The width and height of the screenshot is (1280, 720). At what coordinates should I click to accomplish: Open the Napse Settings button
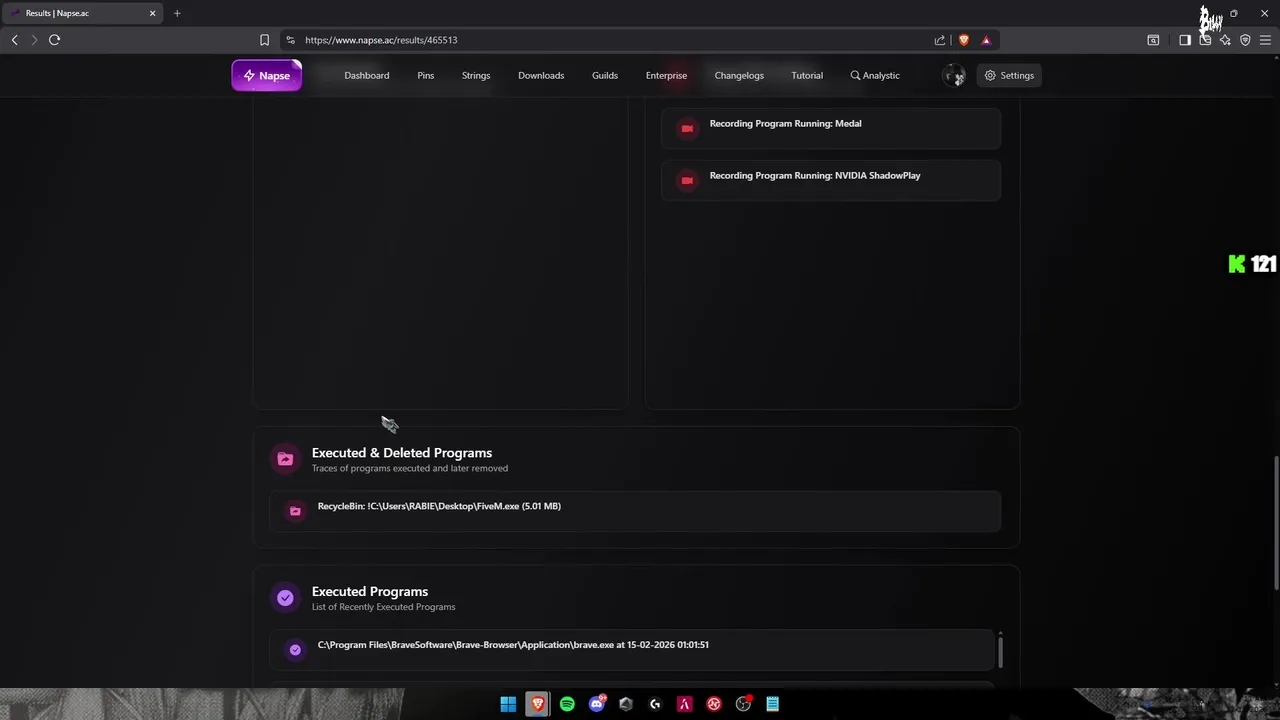click(x=1009, y=75)
